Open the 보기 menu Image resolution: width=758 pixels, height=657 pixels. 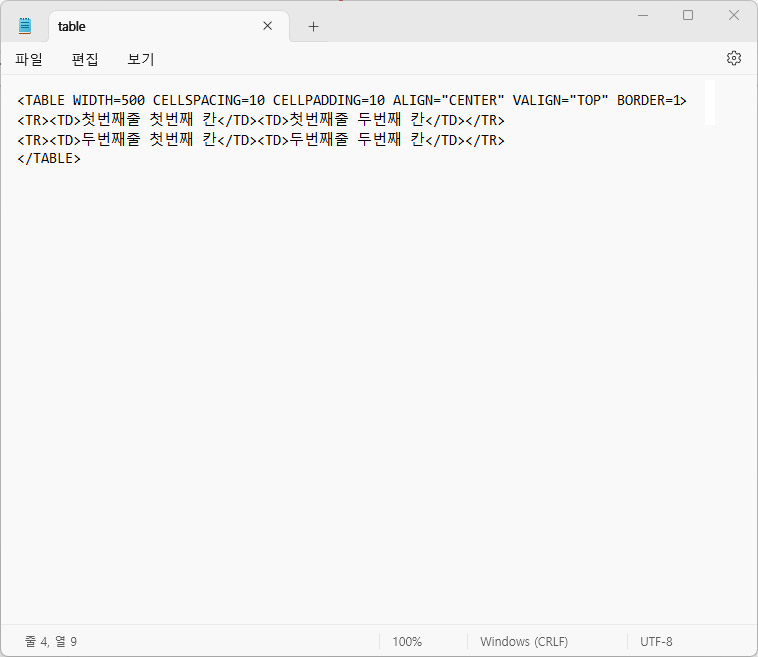(x=141, y=59)
